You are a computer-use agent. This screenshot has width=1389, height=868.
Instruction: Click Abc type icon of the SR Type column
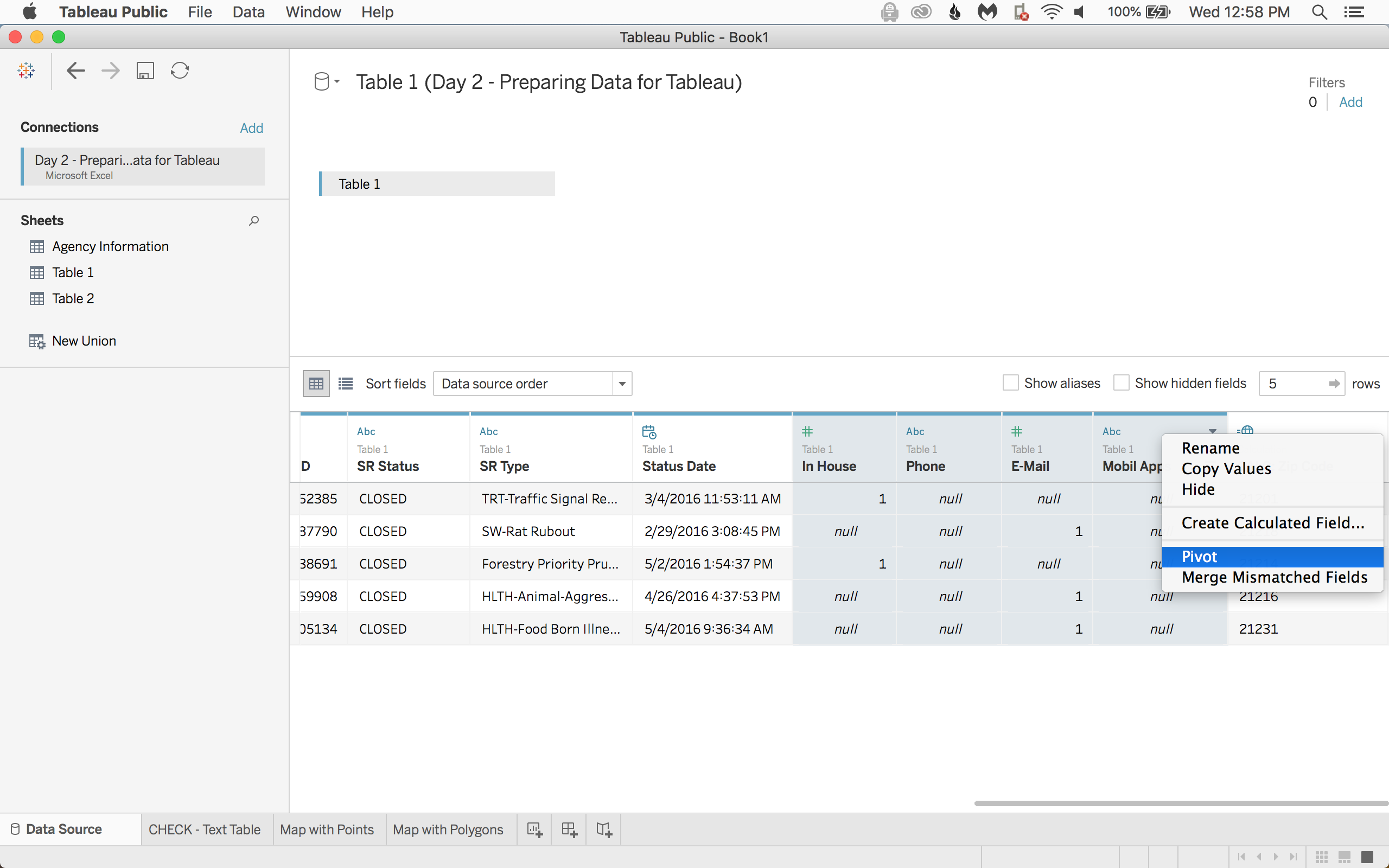click(x=488, y=431)
